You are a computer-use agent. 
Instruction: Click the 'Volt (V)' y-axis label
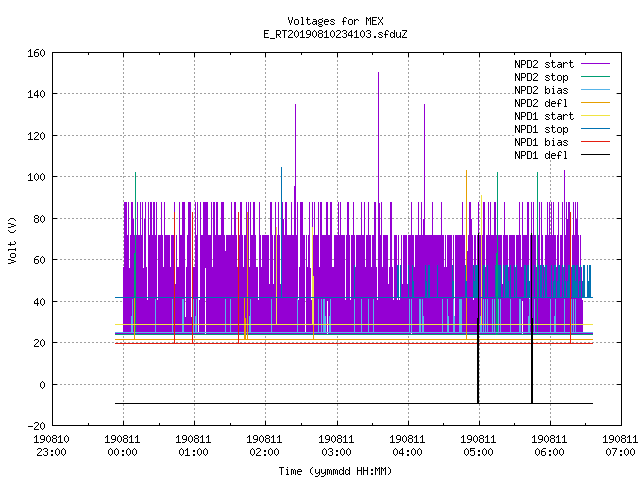point(13,241)
